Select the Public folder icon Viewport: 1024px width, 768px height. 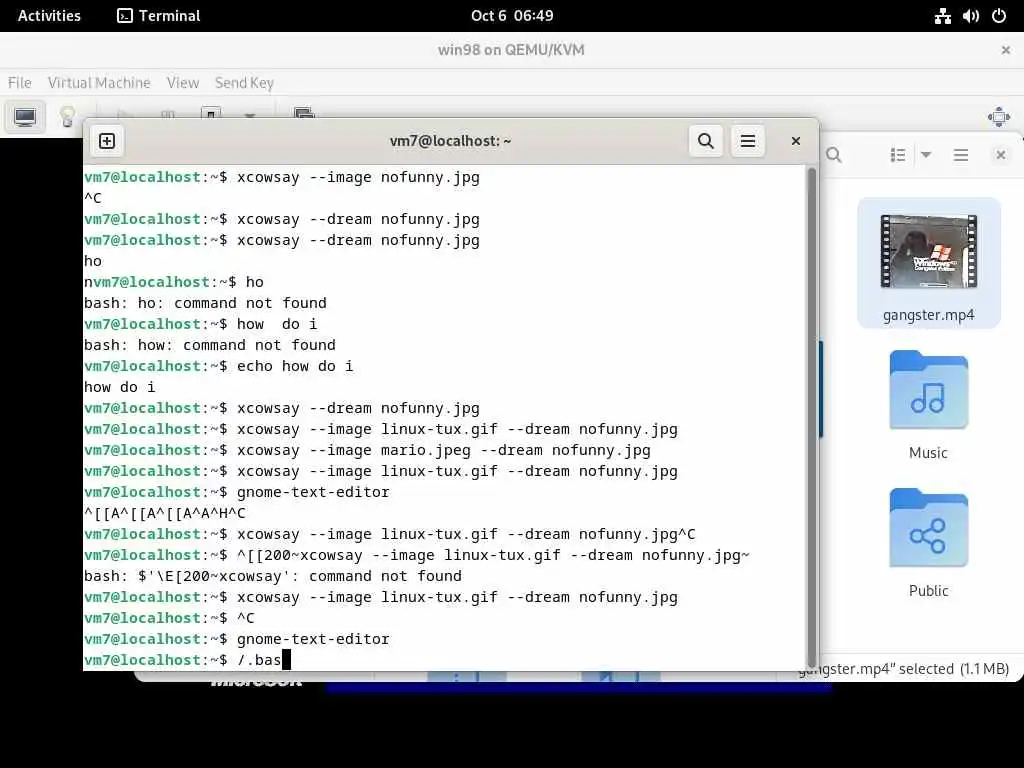click(929, 528)
